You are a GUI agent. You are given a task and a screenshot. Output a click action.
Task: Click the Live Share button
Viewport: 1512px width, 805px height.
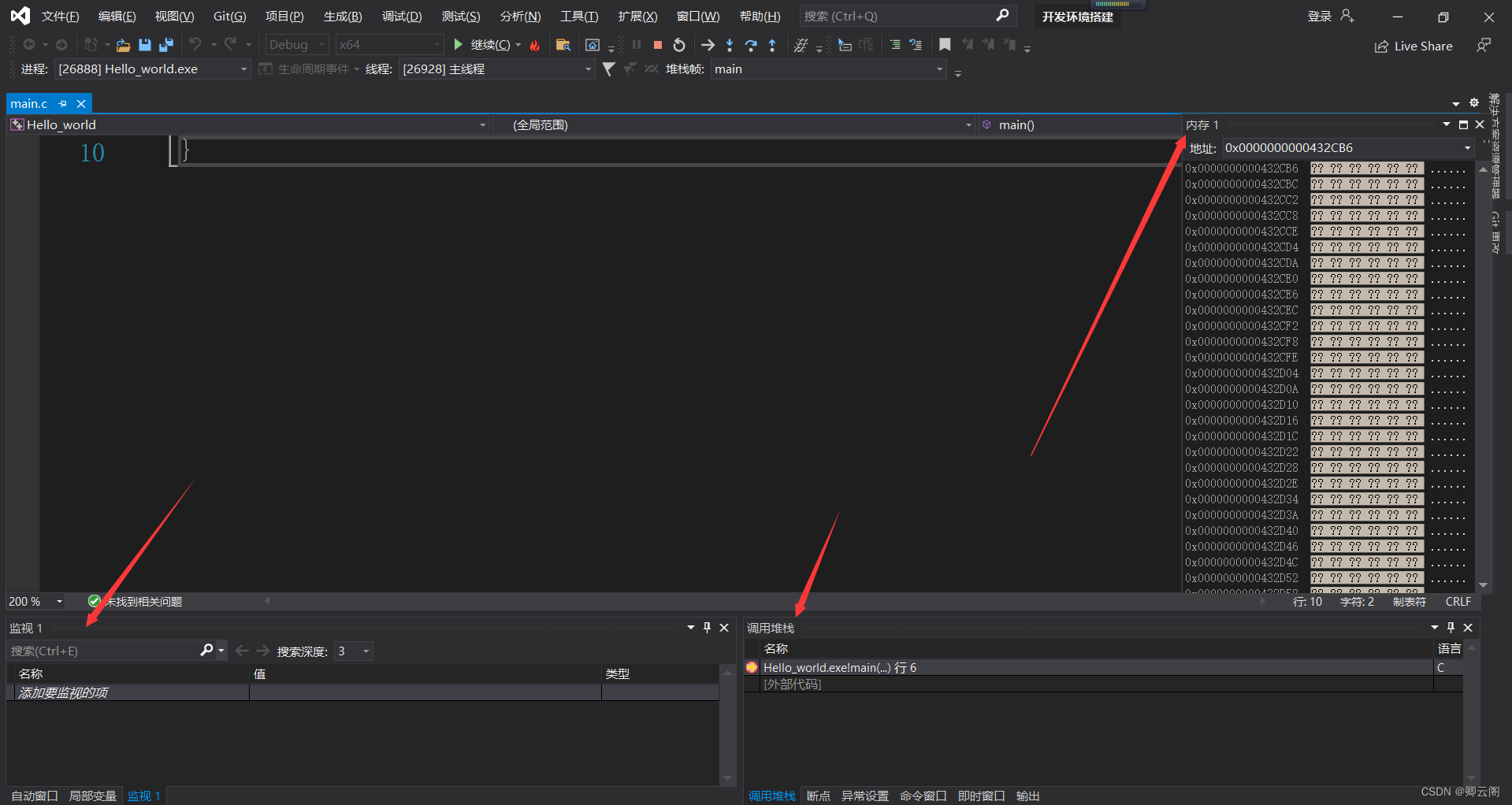pos(1414,46)
